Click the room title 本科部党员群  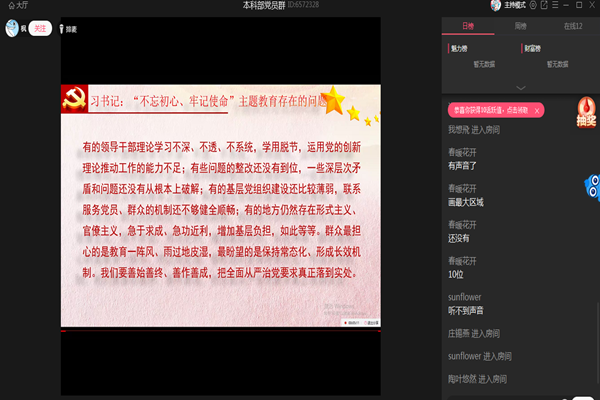coord(264,5)
